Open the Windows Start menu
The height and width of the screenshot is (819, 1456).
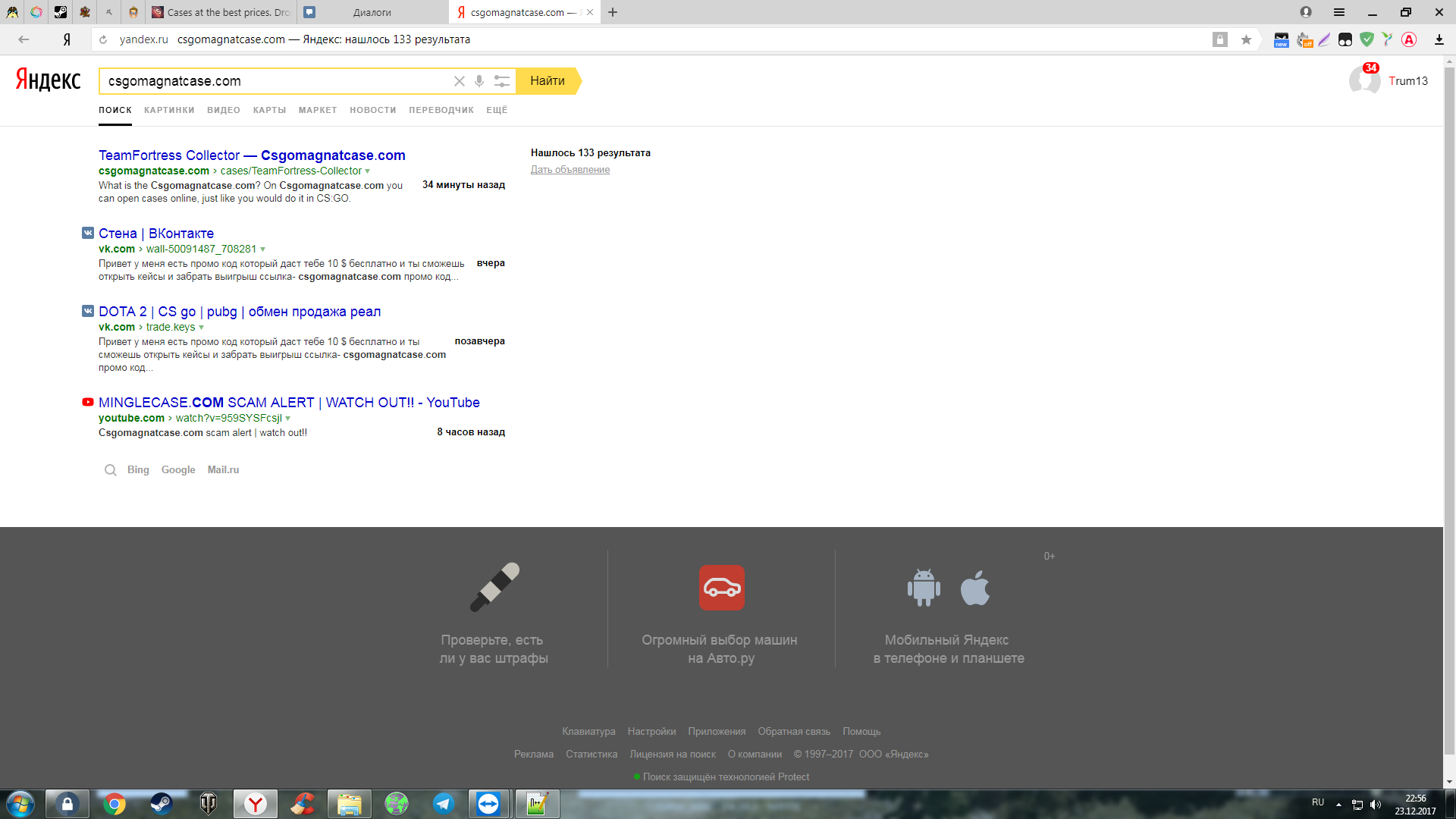click(x=20, y=804)
